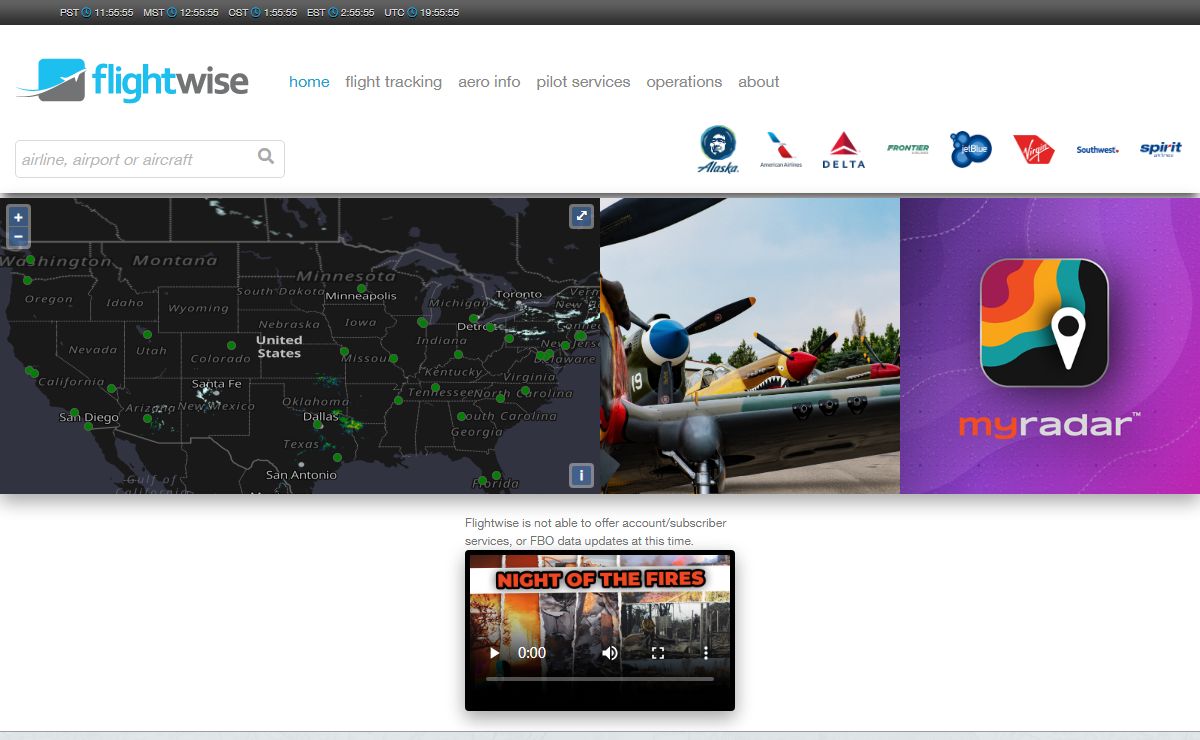Select the Virgin logo
This screenshot has width=1200, height=740.
click(x=1033, y=149)
